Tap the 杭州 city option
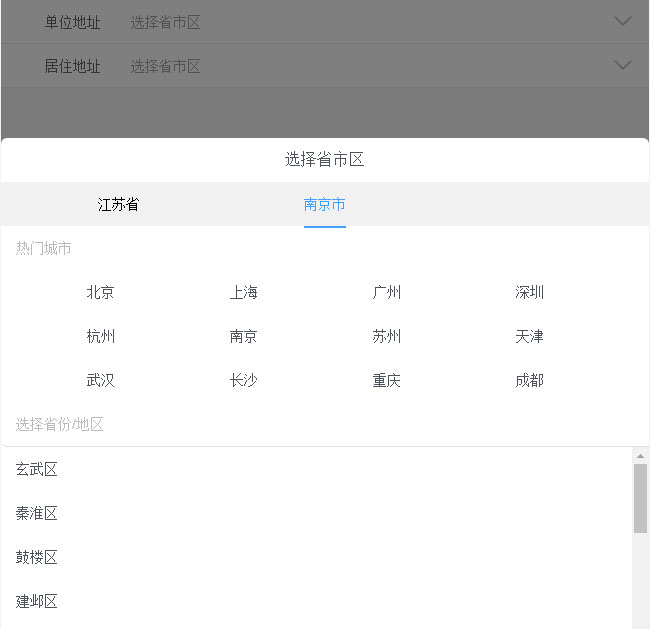 (100, 336)
